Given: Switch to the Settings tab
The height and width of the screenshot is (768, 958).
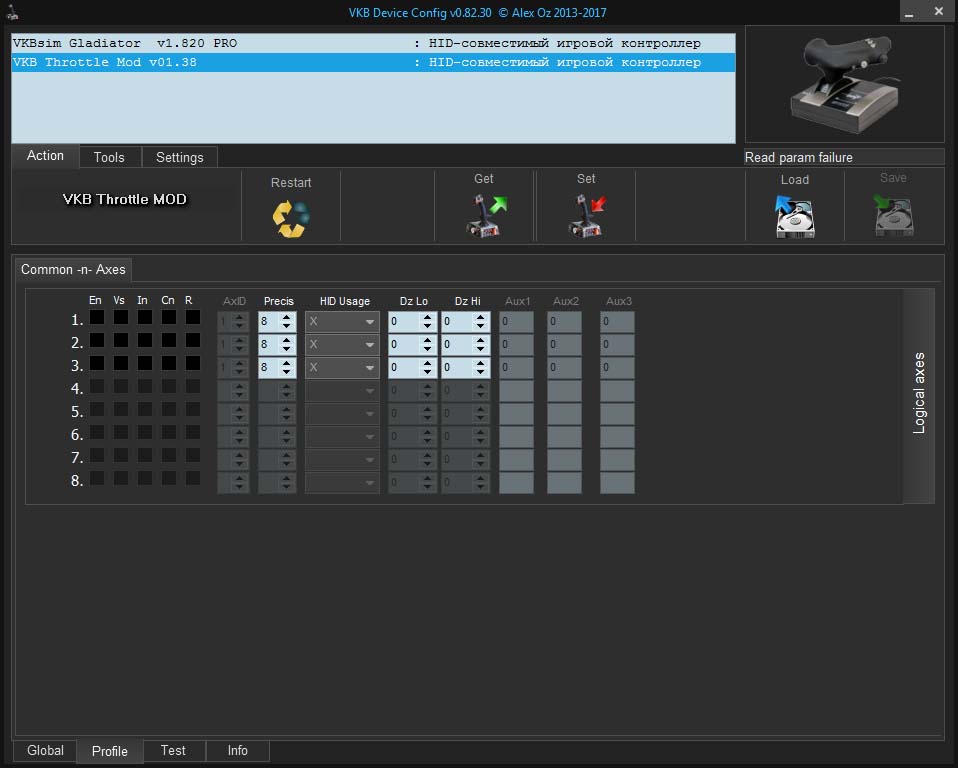Looking at the screenshot, I should tap(180, 157).
